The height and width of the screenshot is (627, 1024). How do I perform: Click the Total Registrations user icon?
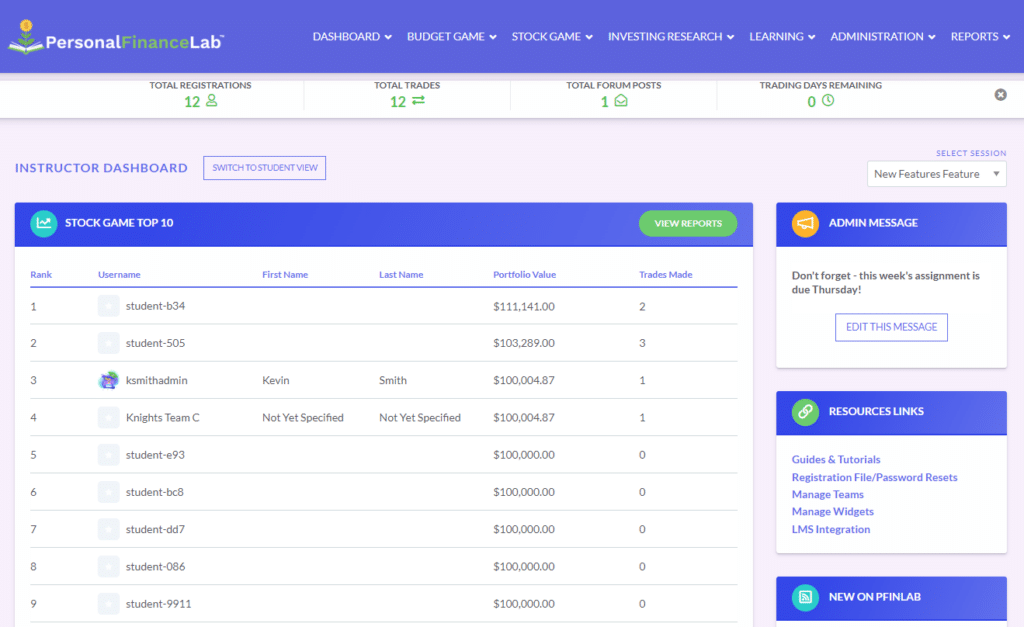tap(212, 101)
